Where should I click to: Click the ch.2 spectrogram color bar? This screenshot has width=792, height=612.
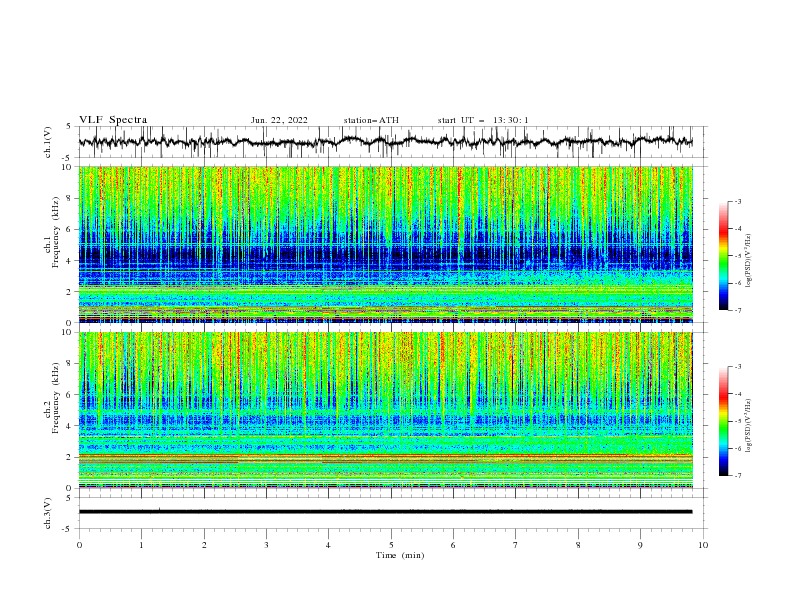coord(723,421)
